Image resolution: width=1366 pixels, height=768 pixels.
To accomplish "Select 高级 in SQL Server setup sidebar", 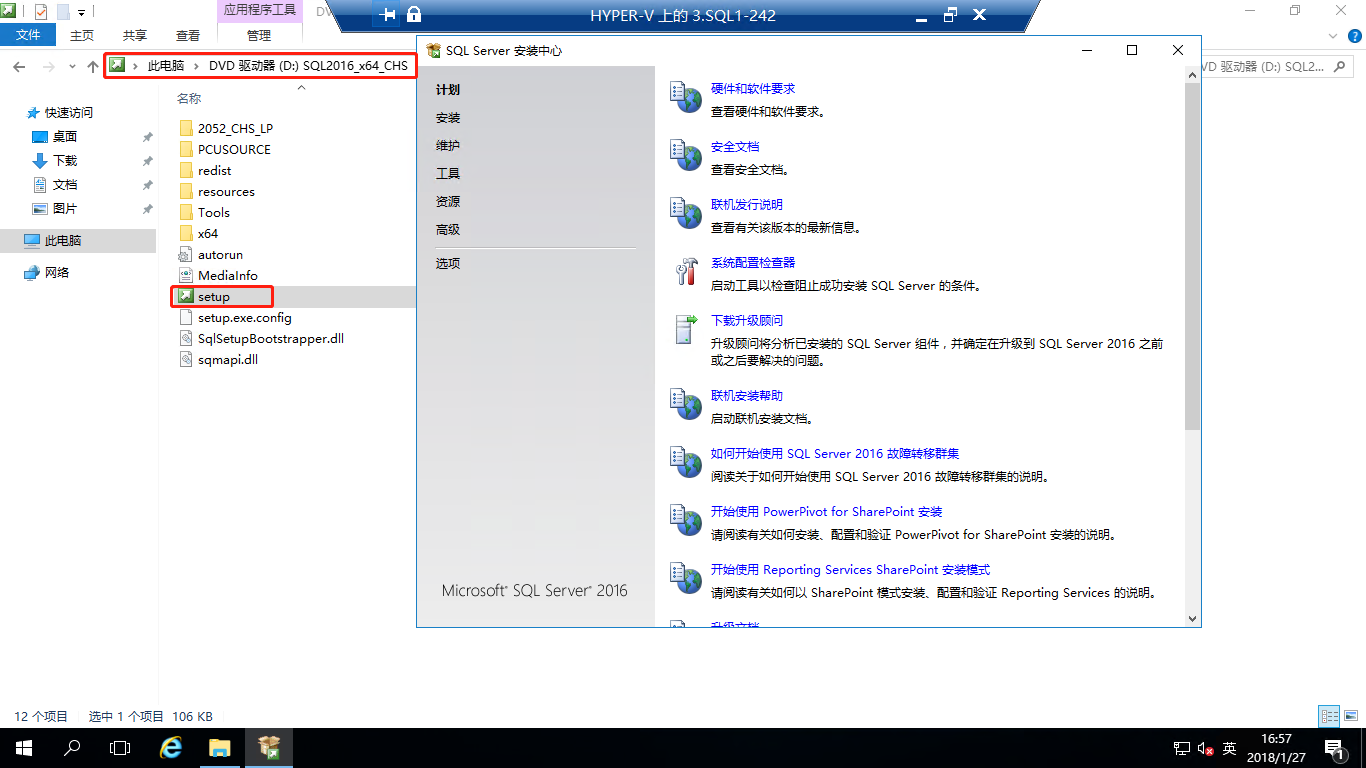I will pos(448,230).
